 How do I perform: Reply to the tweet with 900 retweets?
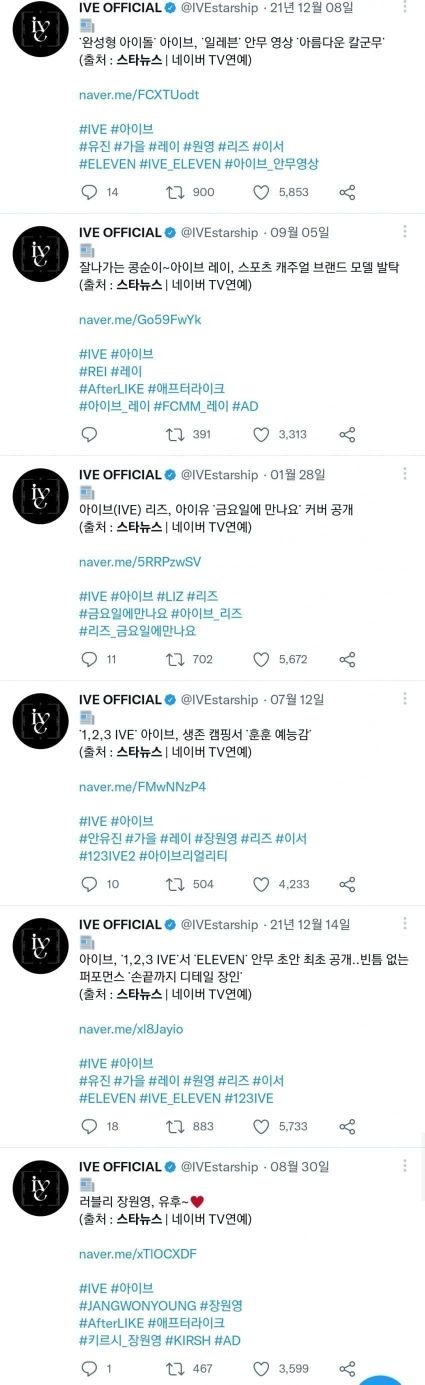click(x=89, y=193)
